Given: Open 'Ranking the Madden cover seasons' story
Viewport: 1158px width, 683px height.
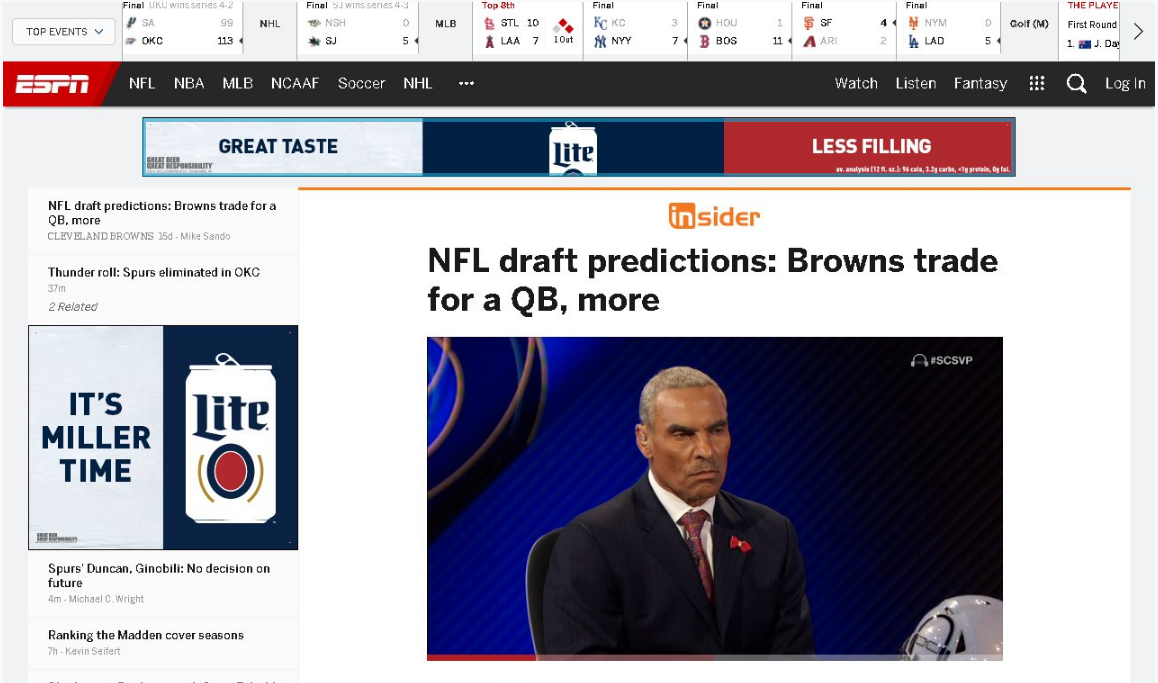Looking at the screenshot, I should pyautogui.click(x=146, y=635).
